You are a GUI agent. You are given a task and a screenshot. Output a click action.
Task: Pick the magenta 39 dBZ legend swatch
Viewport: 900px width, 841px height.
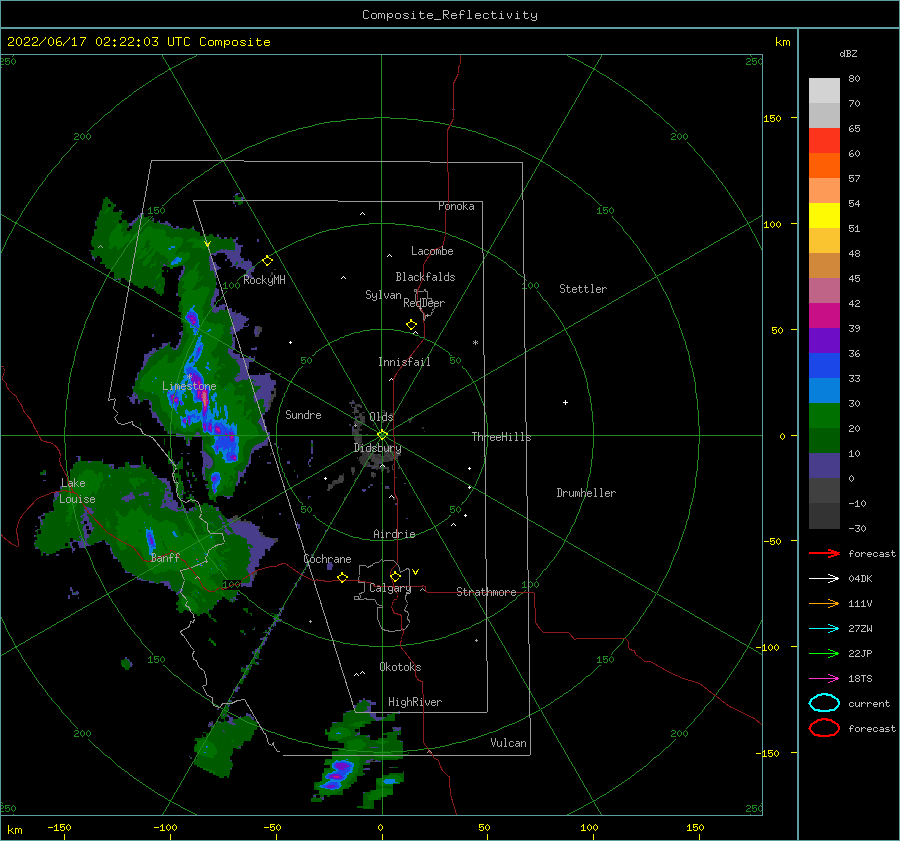click(x=824, y=315)
